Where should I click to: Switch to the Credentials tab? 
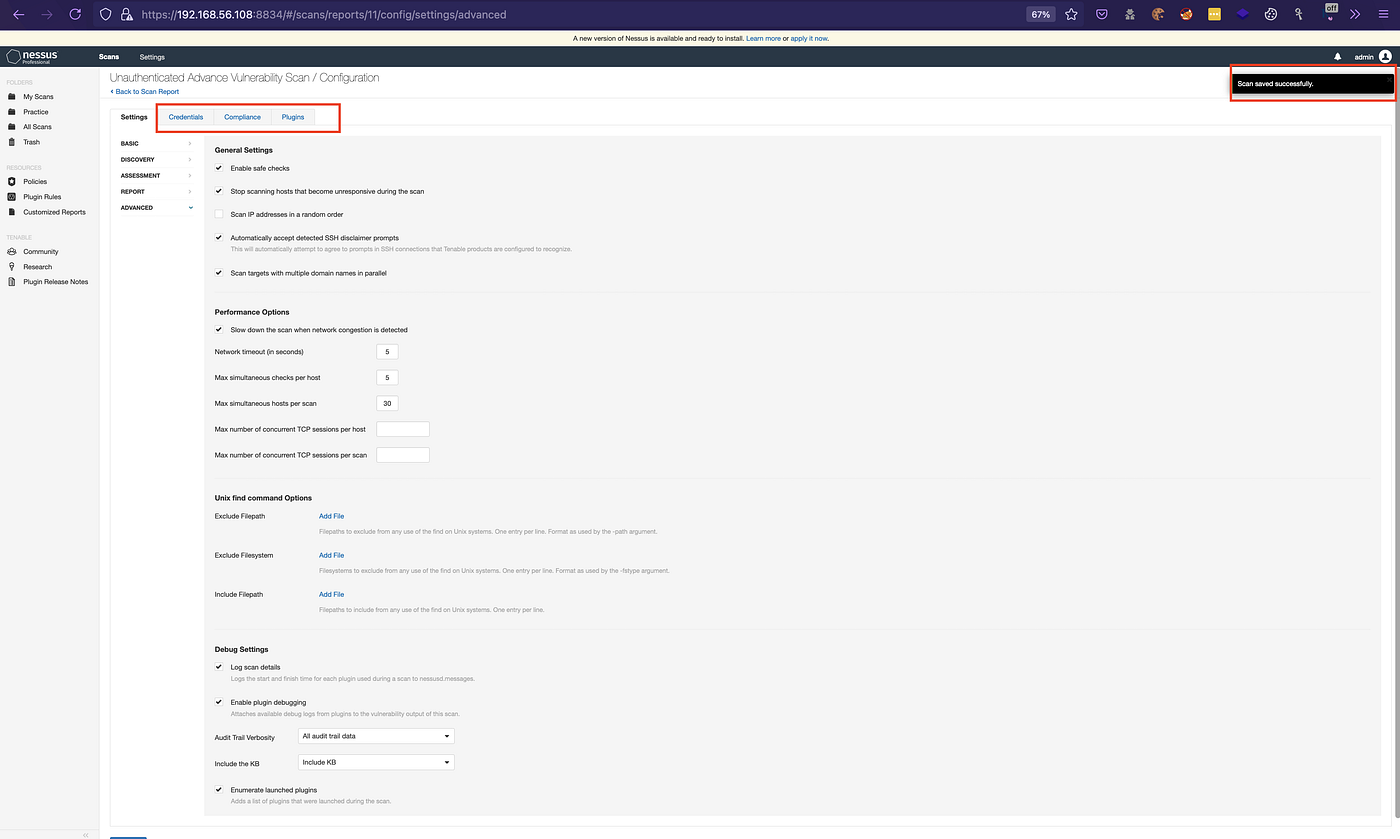[x=186, y=117]
